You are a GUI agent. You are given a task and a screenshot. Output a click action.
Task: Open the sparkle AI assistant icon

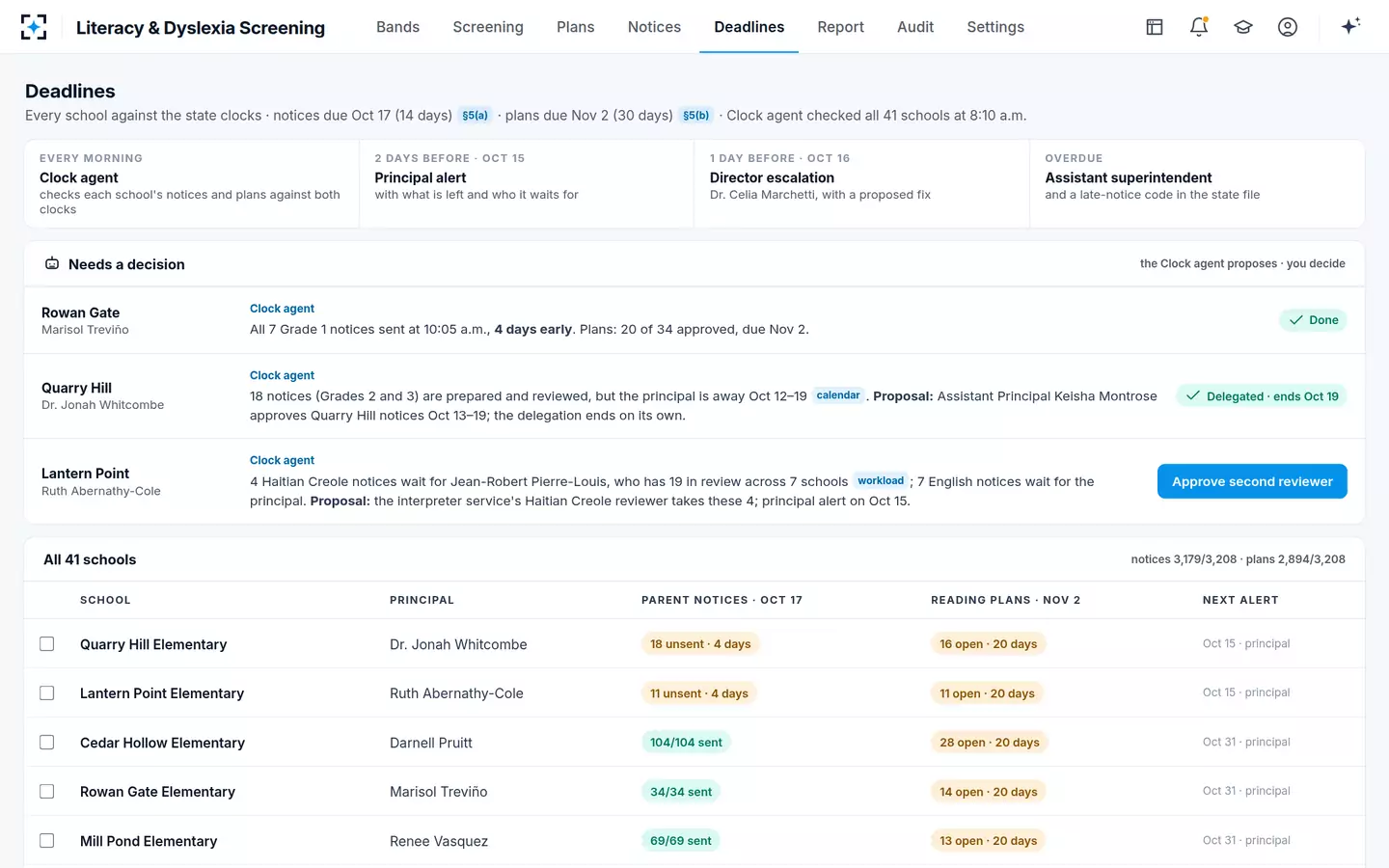[x=1350, y=26]
